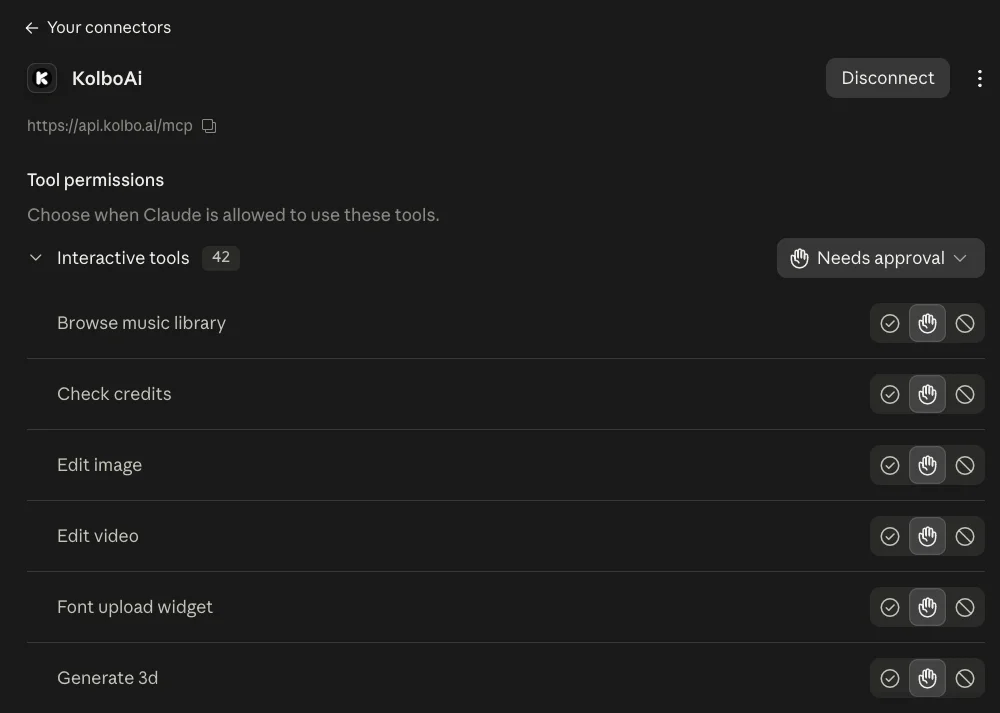This screenshot has width=1000, height=713.
Task: Block the Browse music library tool
Action: point(965,323)
